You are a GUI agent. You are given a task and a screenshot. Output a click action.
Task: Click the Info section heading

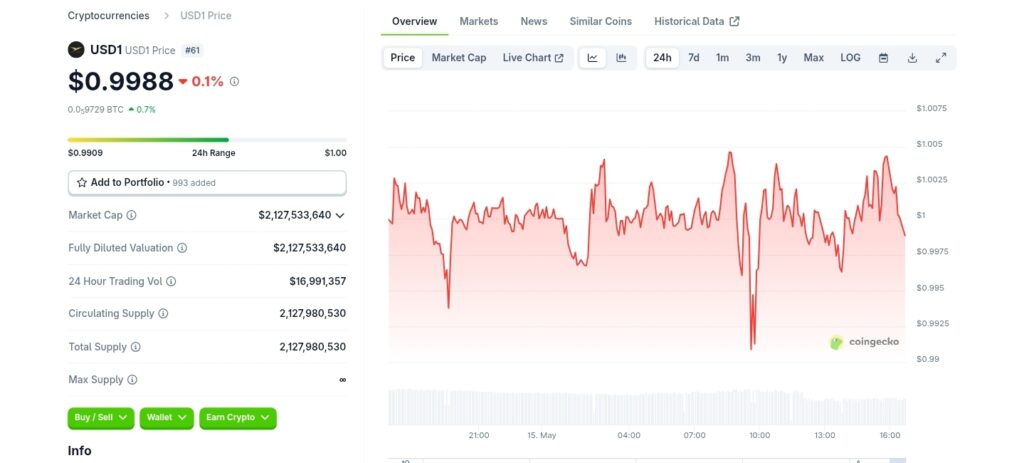tap(80, 451)
